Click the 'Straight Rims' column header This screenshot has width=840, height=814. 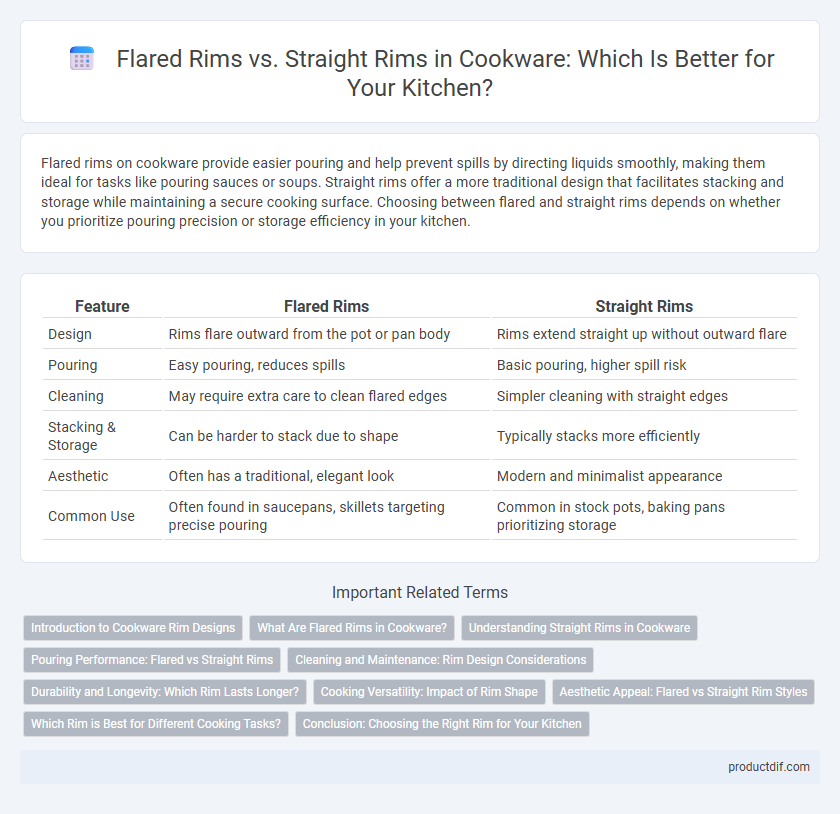point(644,306)
